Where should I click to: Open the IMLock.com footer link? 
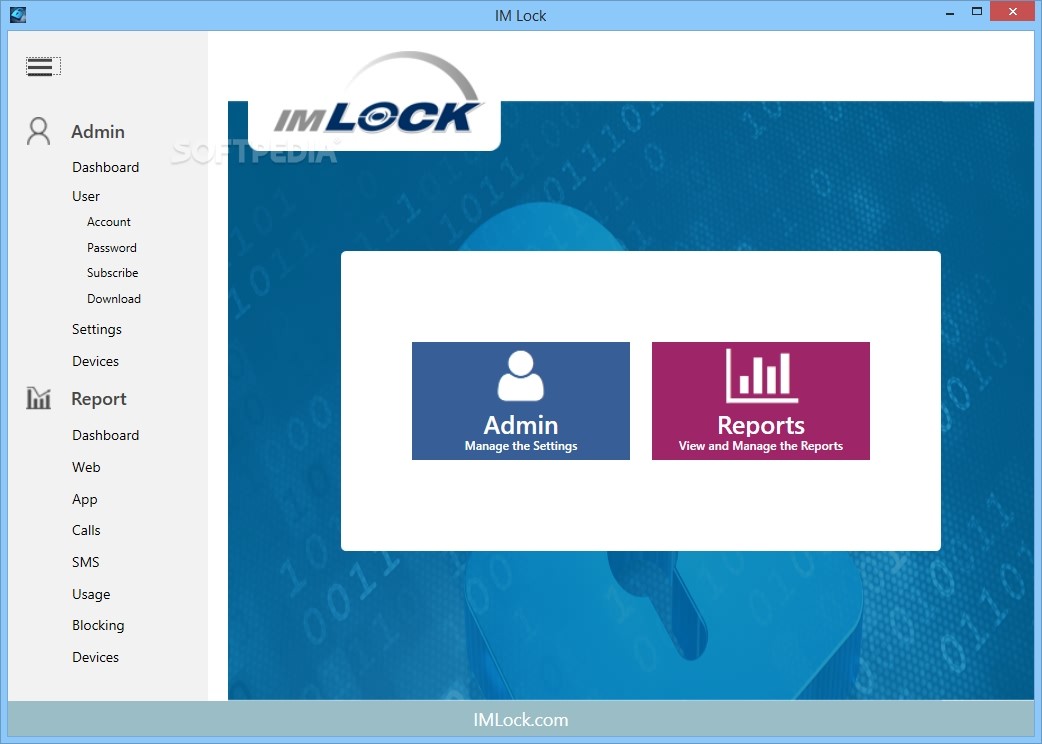point(521,720)
